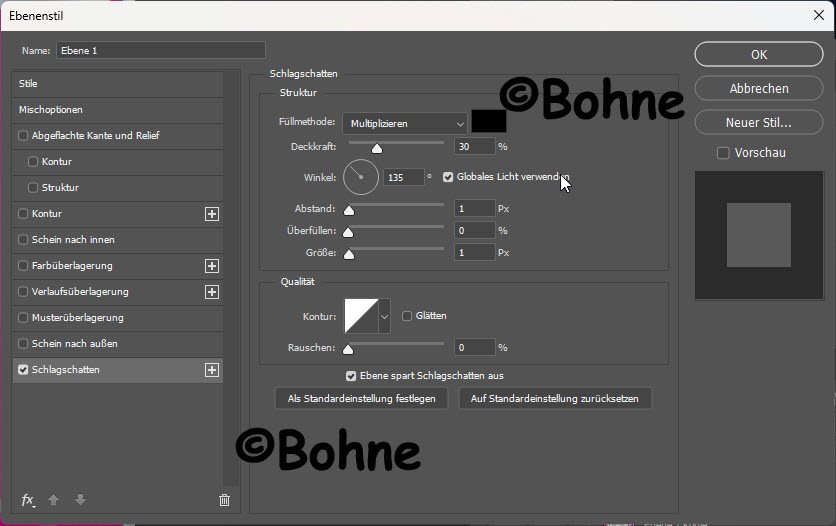836x526 pixels.
Task: Click the fx effects menu icon
Action: point(28,500)
